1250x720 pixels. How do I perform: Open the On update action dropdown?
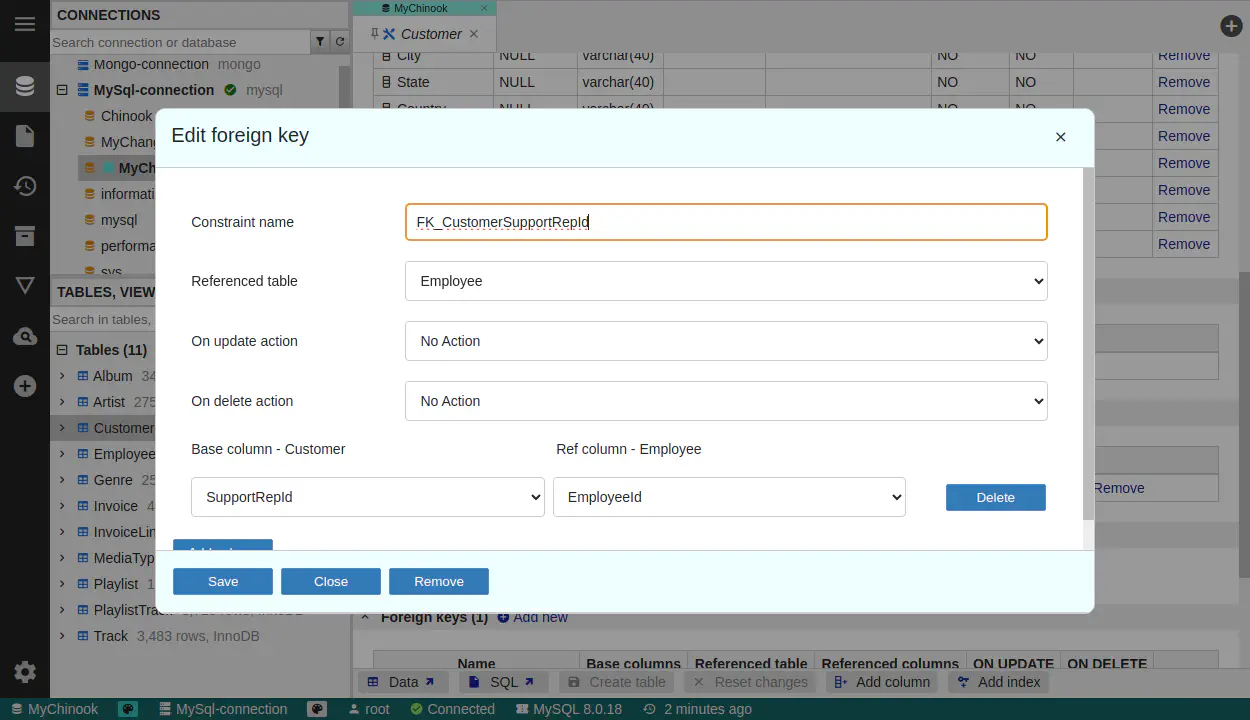725,341
